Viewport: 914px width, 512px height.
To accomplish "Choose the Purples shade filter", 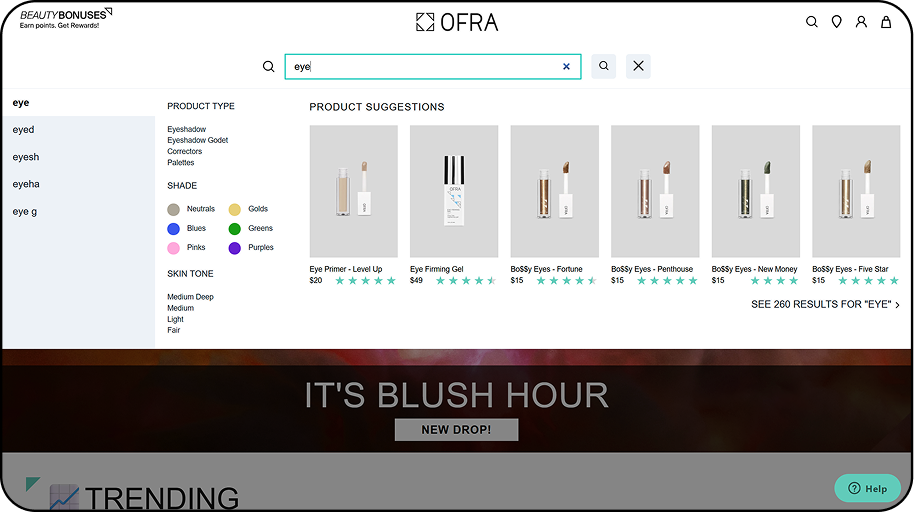I will [235, 247].
